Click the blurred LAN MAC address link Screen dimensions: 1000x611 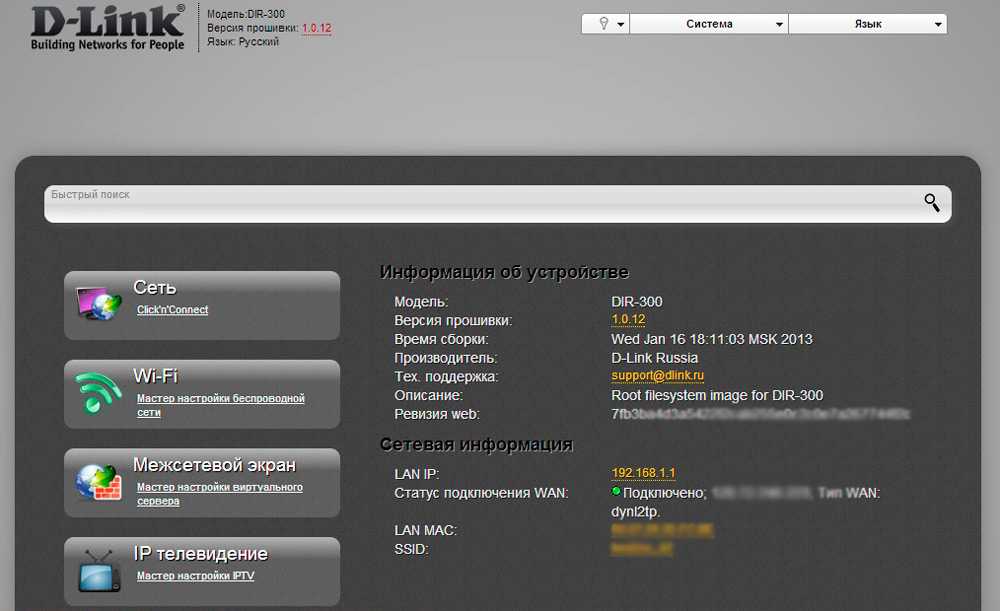click(x=662, y=529)
